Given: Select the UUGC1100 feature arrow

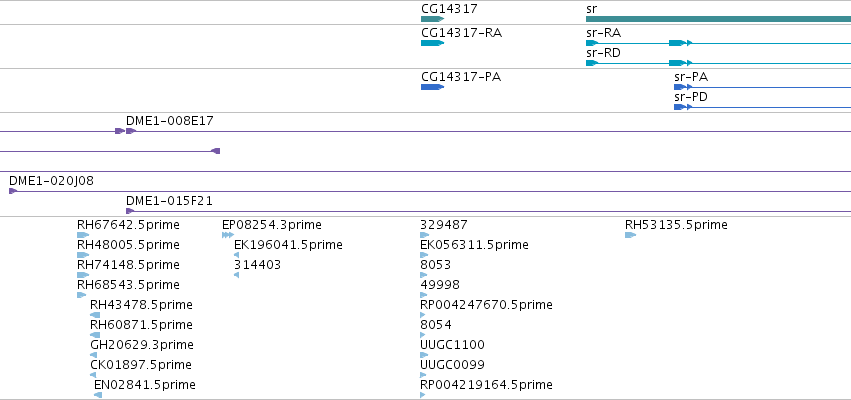Looking at the screenshot, I should [424, 355].
